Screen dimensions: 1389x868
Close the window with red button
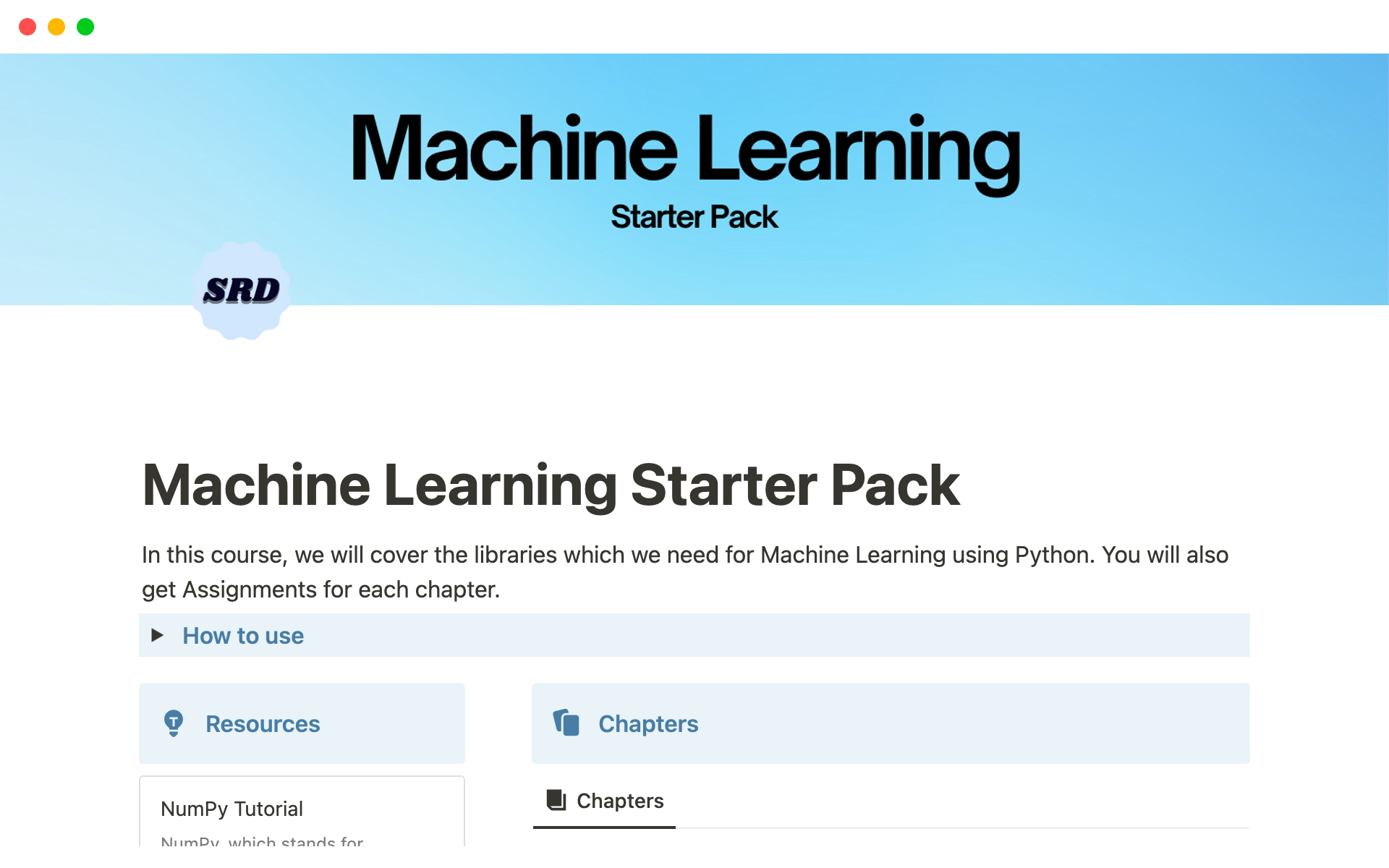tap(27, 27)
